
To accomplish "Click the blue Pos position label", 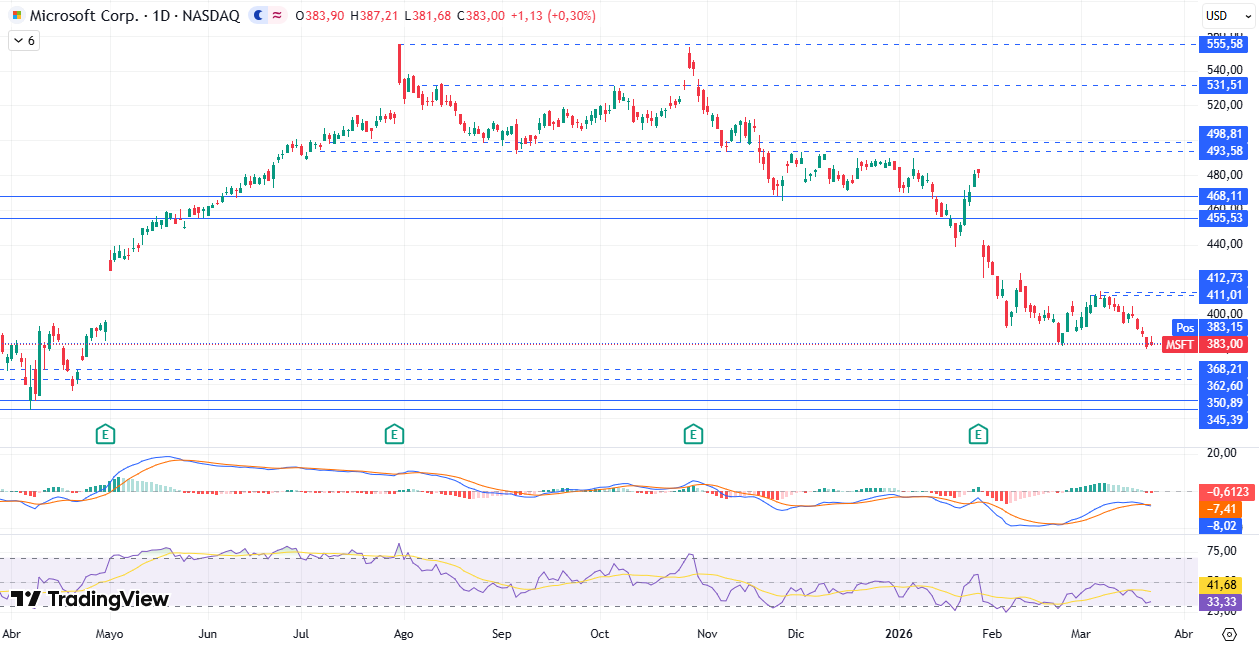I will 1185,328.
